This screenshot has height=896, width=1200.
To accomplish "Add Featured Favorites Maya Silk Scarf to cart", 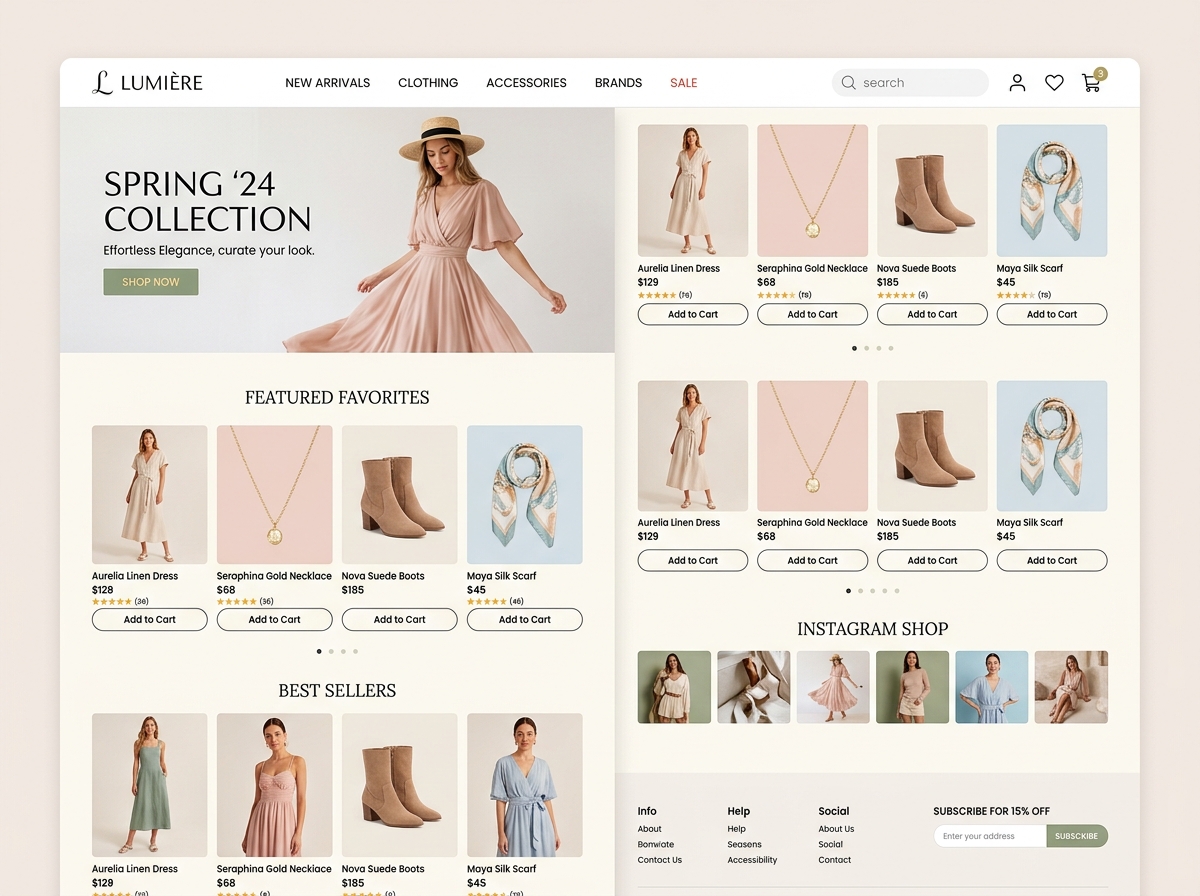I will pyautogui.click(x=525, y=620).
